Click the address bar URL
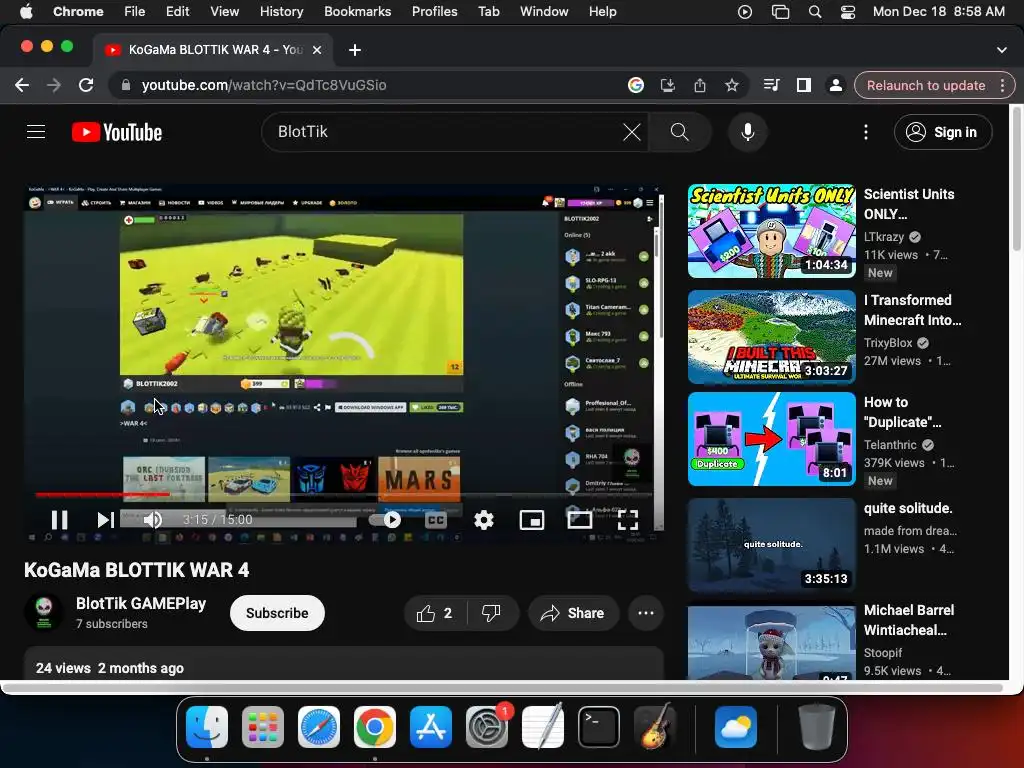The width and height of the screenshot is (1024, 768). coord(264,85)
